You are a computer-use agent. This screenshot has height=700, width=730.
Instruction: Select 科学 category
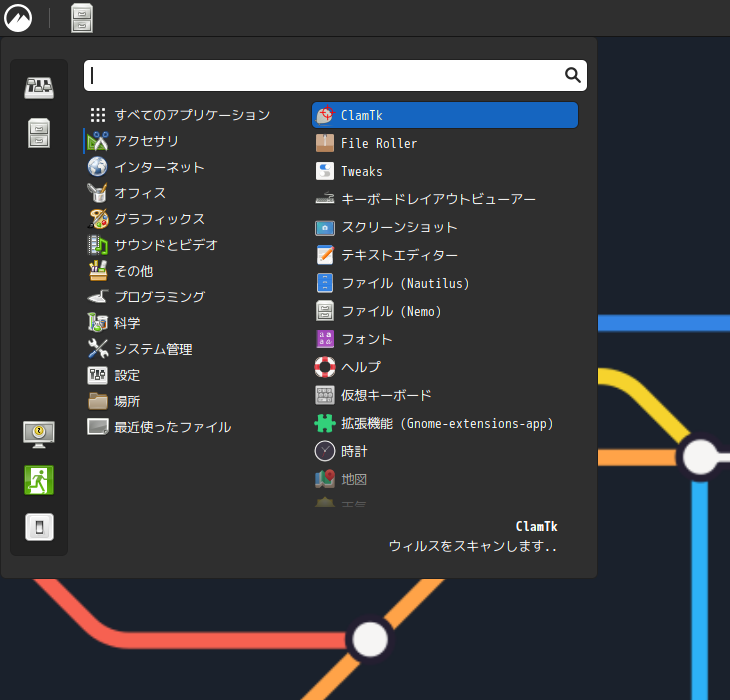click(x=193, y=323)
